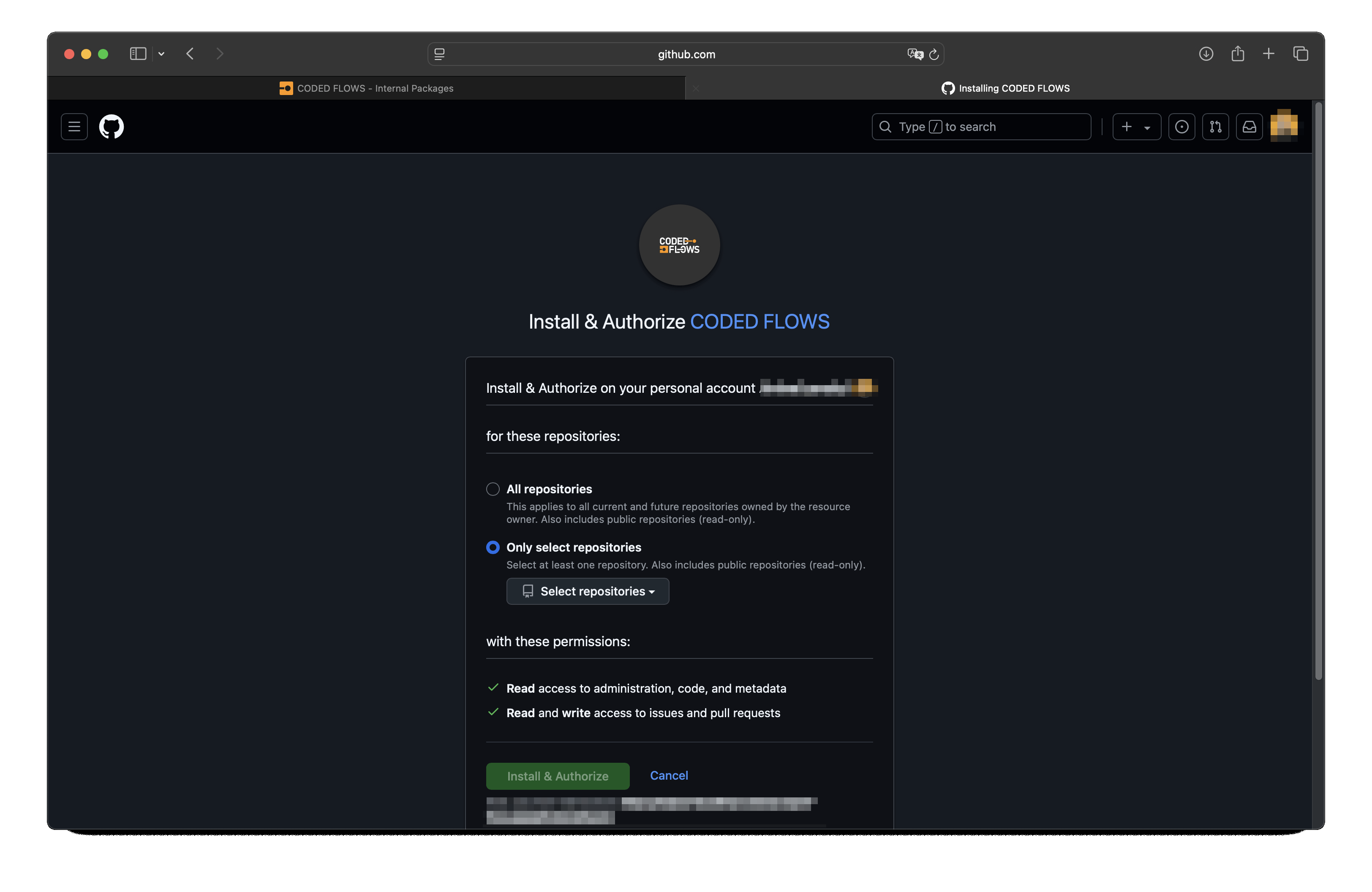Expand Select repositories dropdown
Screen dimensions: 1372x892
[588, 591]
